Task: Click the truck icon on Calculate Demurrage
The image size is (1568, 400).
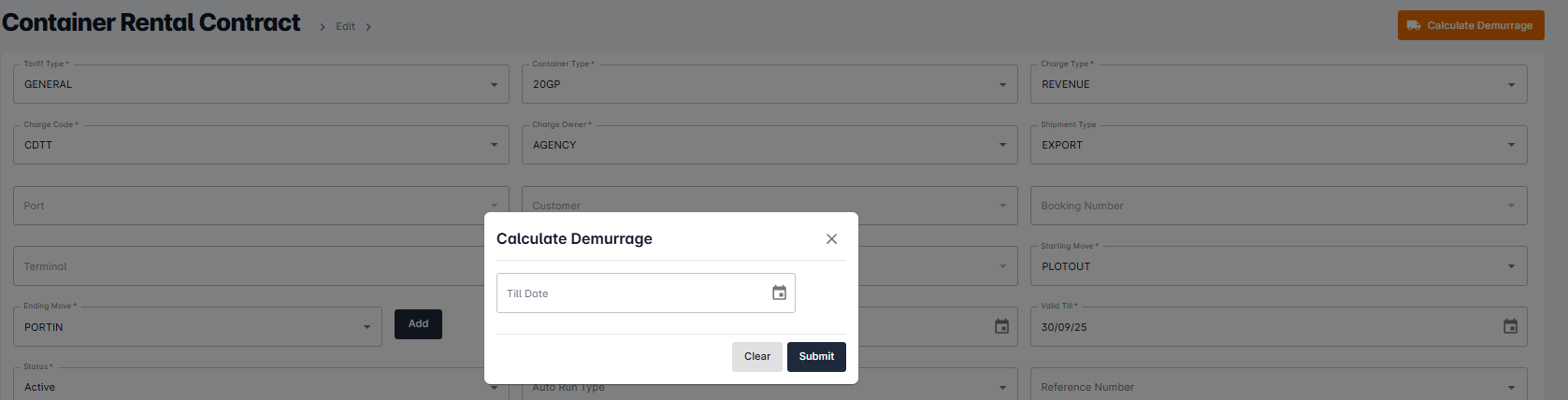Action: point(1414,25)
